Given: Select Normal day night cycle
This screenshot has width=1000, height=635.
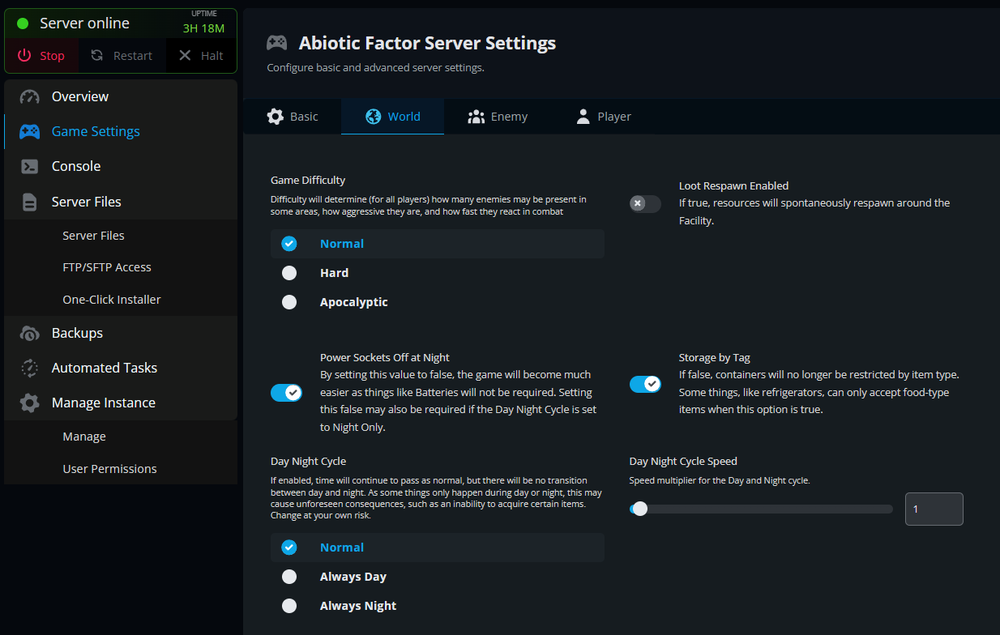Looking at the screenshot, I should coord(438,548).
